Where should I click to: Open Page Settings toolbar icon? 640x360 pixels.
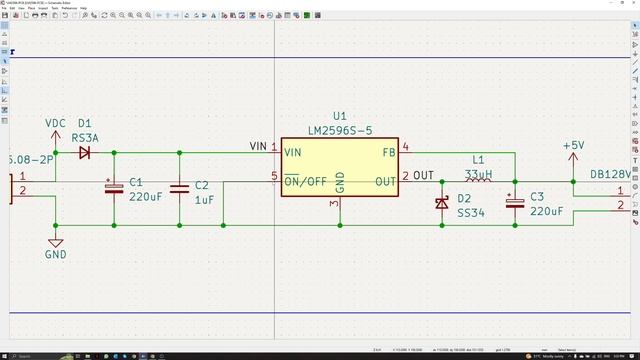click(26, 15)
